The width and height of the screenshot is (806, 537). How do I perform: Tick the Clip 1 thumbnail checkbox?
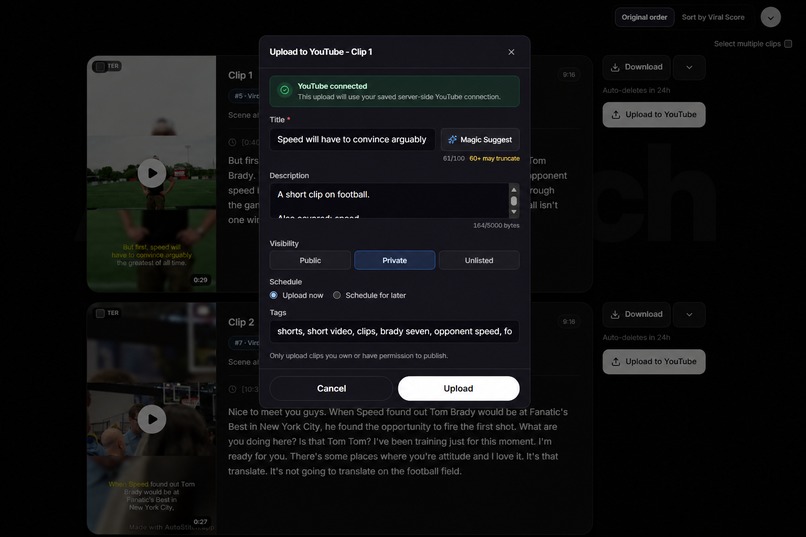tap(100, 66)
